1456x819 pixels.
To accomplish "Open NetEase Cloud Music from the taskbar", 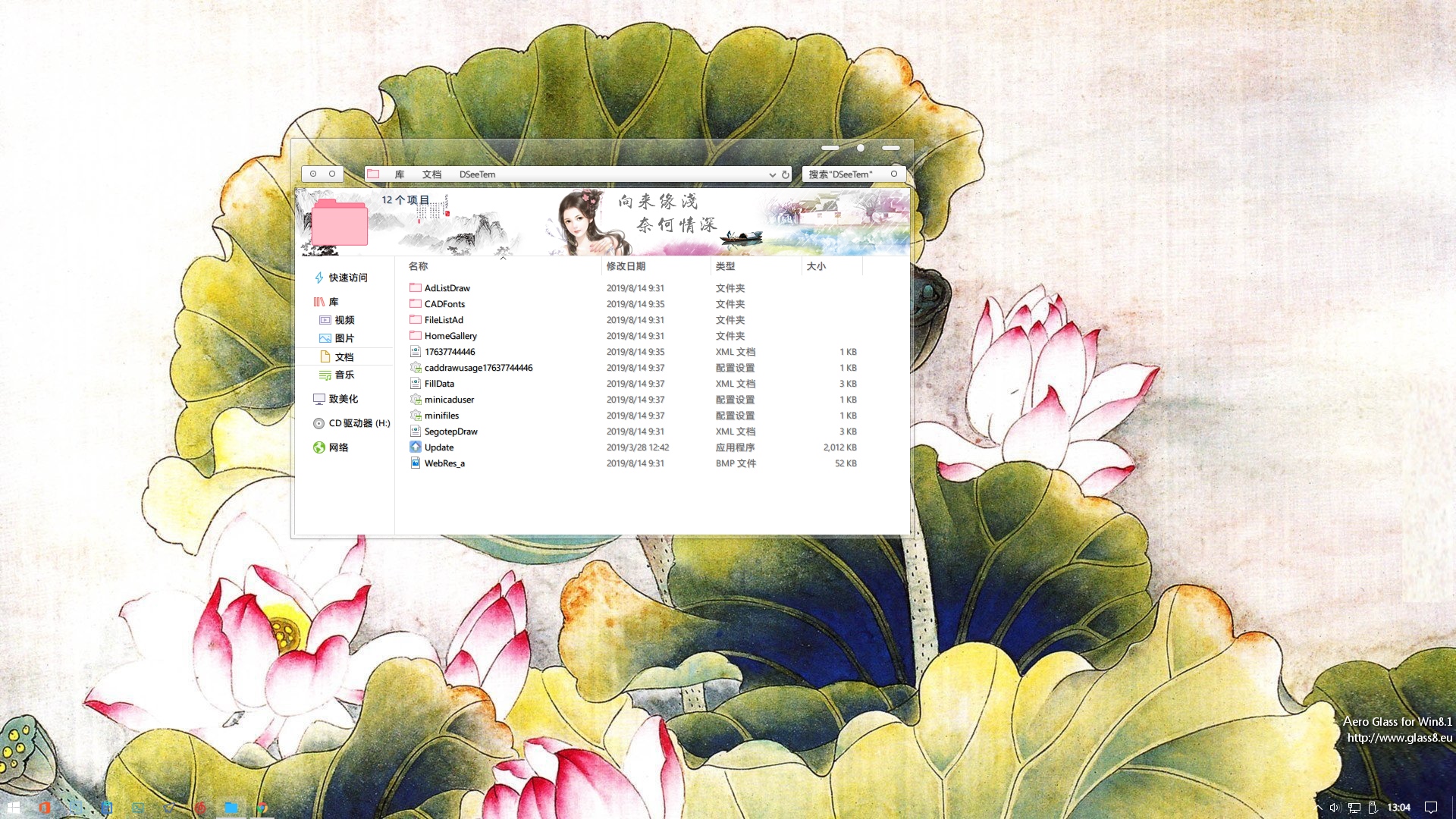I will [x=200, y=806].
